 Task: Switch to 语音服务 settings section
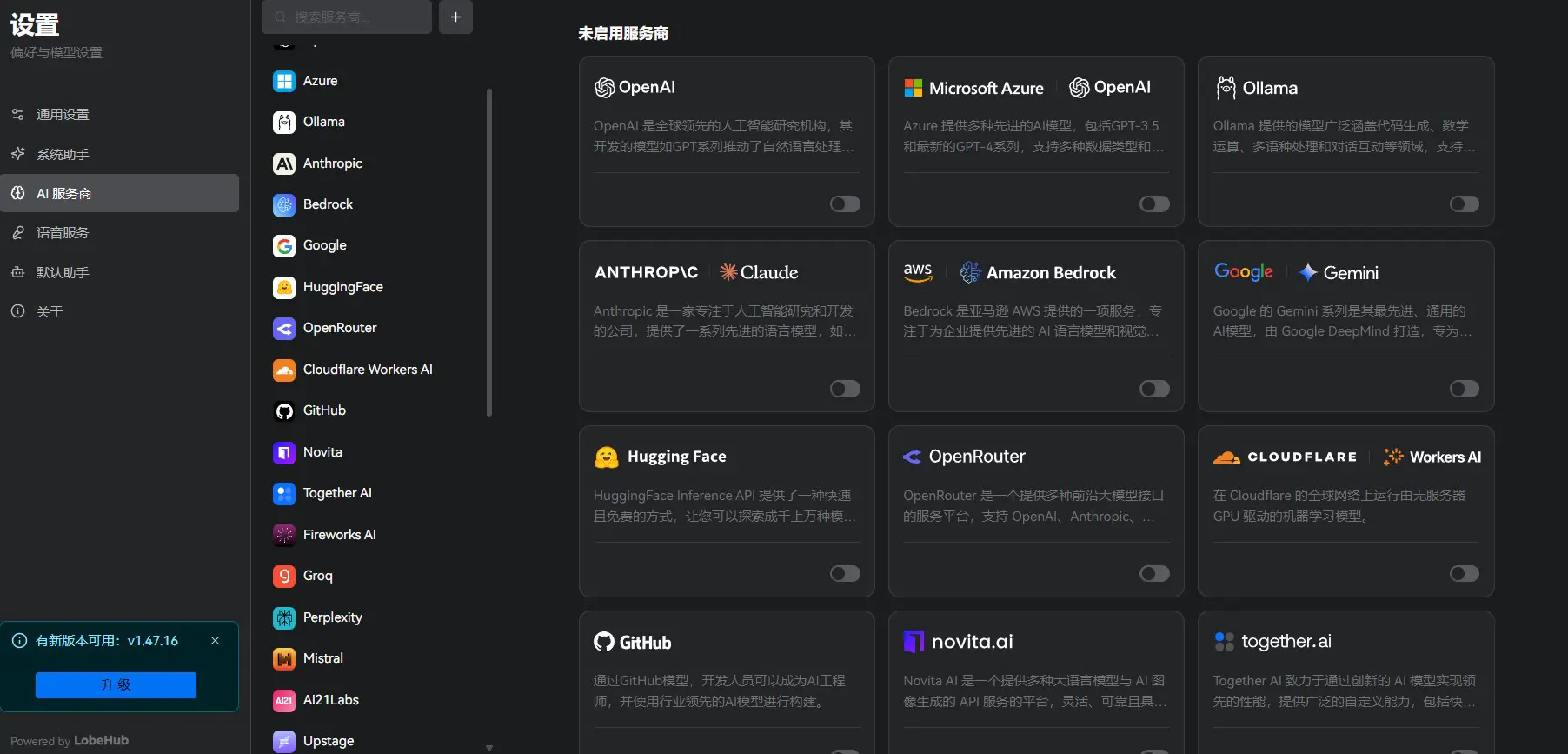pos(63,233)
